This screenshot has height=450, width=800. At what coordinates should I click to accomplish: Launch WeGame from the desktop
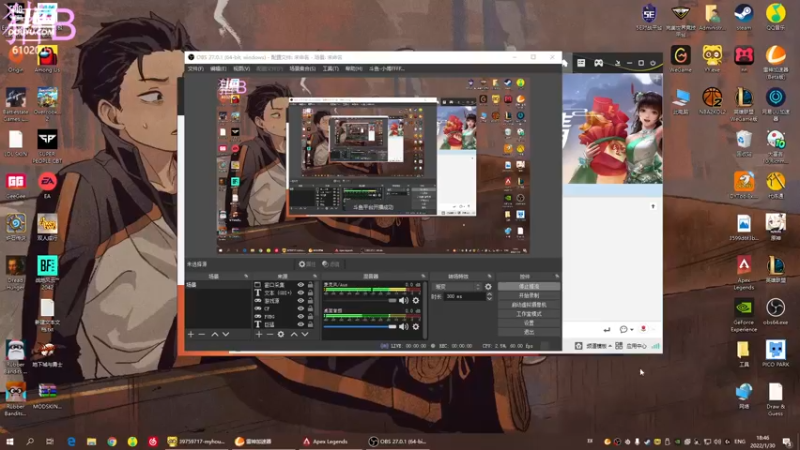680,58
